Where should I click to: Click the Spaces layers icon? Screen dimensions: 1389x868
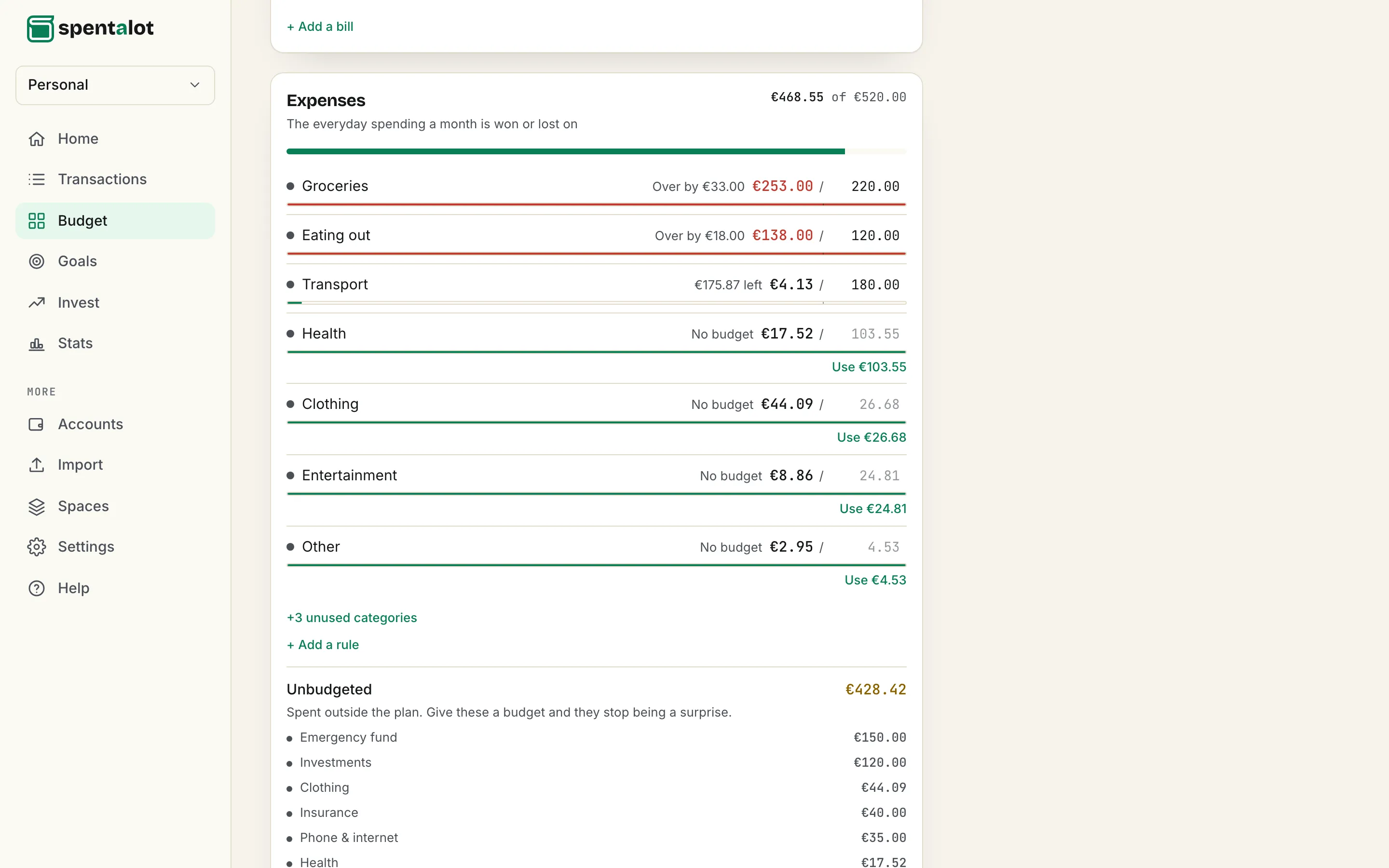coord(37,506)
